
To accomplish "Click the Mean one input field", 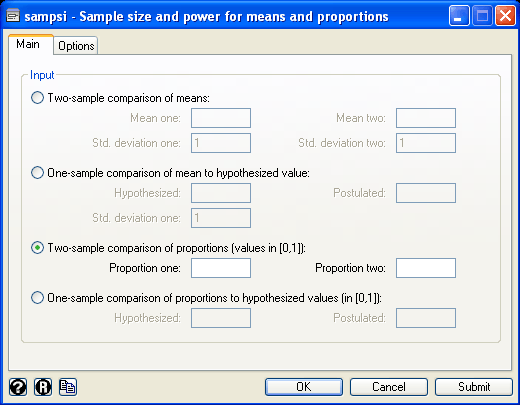I will tap(221, 118).
